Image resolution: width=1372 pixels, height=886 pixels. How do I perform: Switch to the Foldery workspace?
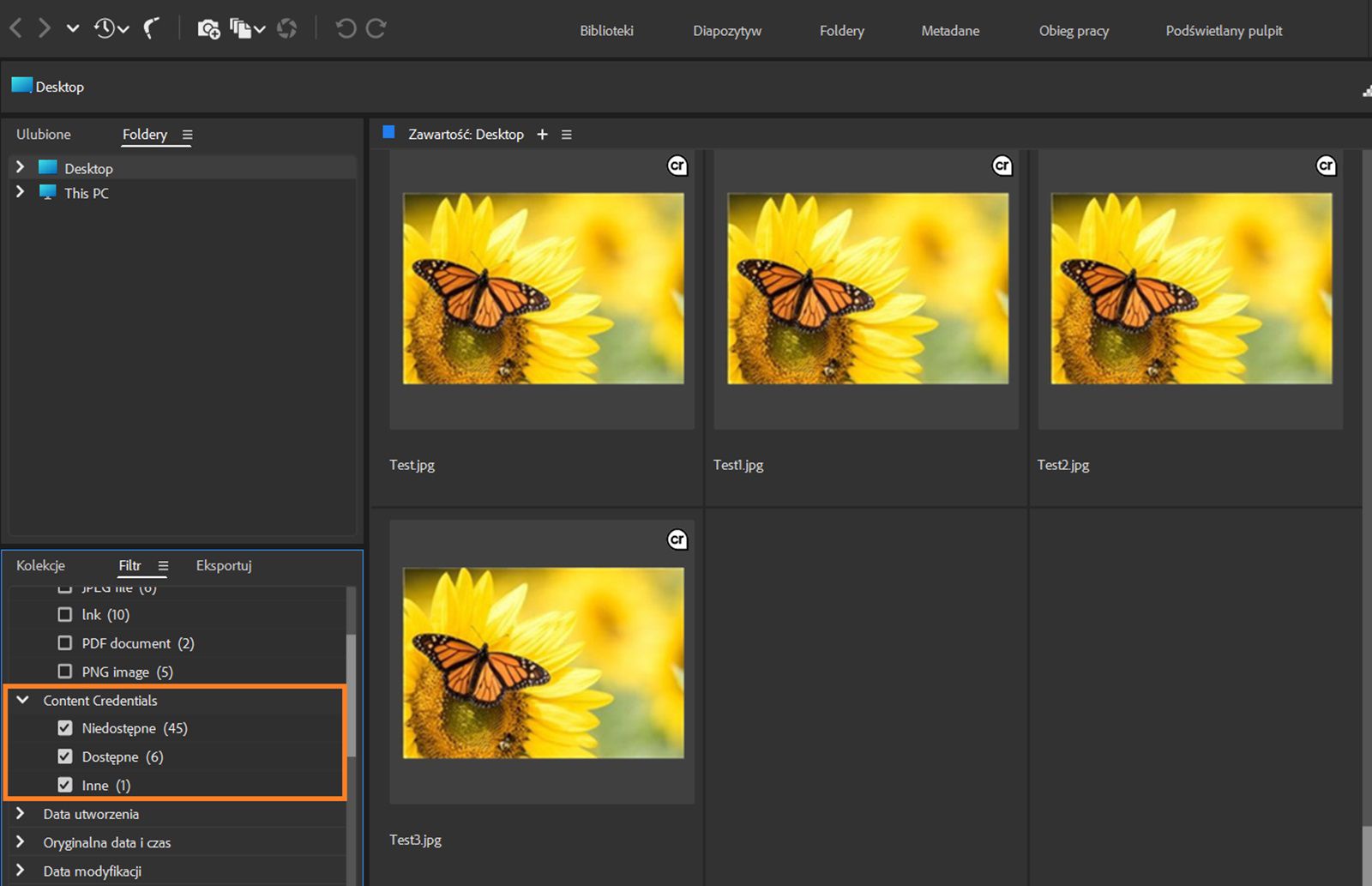click(x=842, y=31)
